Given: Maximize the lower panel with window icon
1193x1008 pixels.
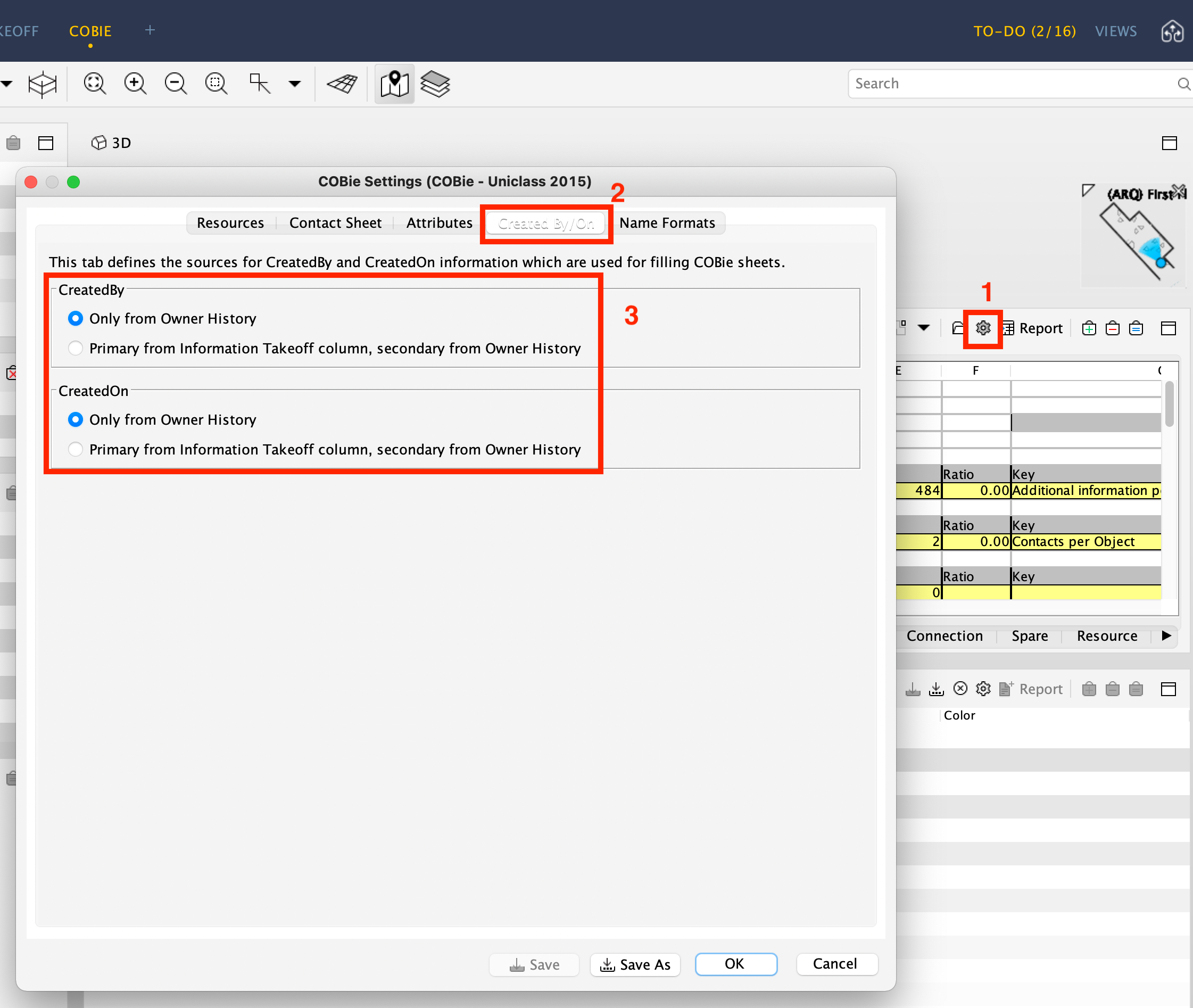Looking at the screenshot, I should point(1169,689).
